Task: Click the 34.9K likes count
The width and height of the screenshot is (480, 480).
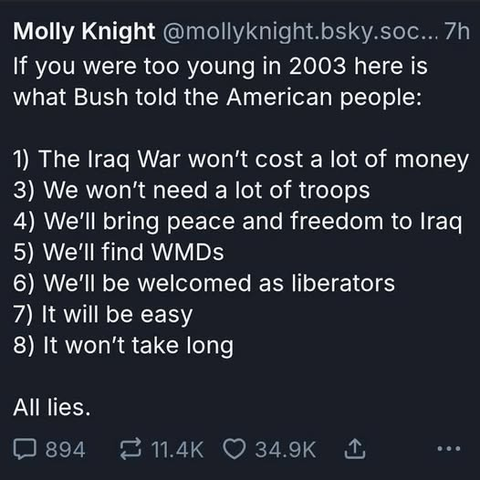Action: [x=285, y=449]
